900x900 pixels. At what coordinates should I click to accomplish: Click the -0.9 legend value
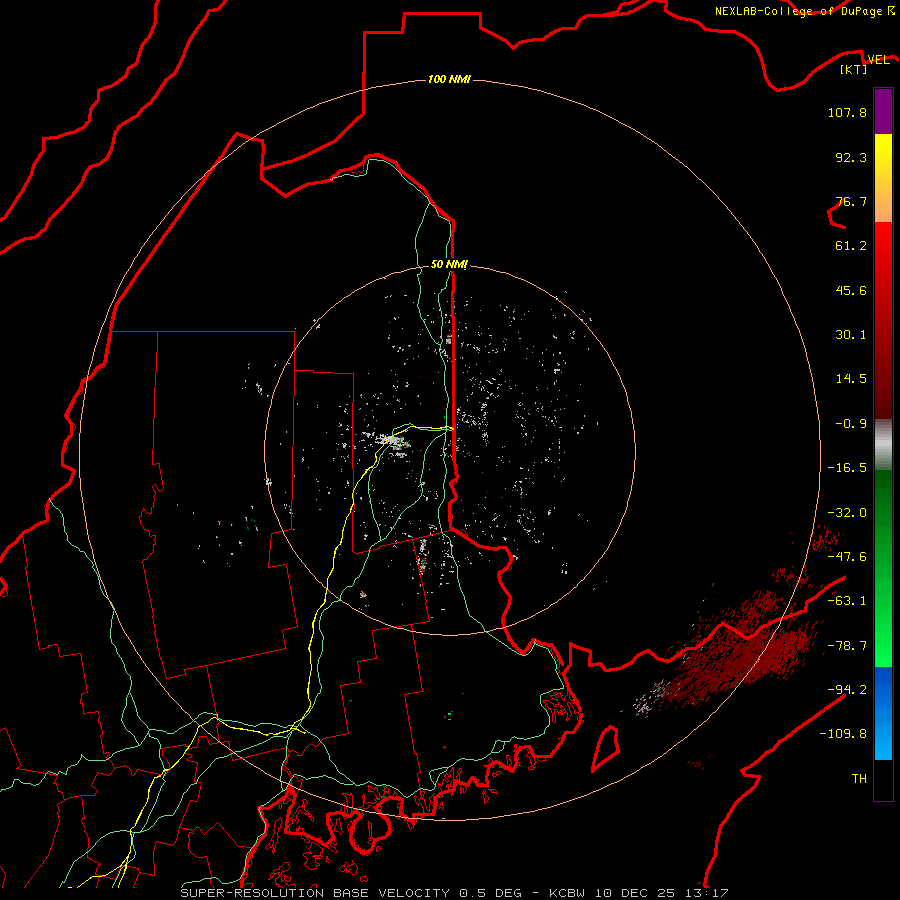point(851,424)
